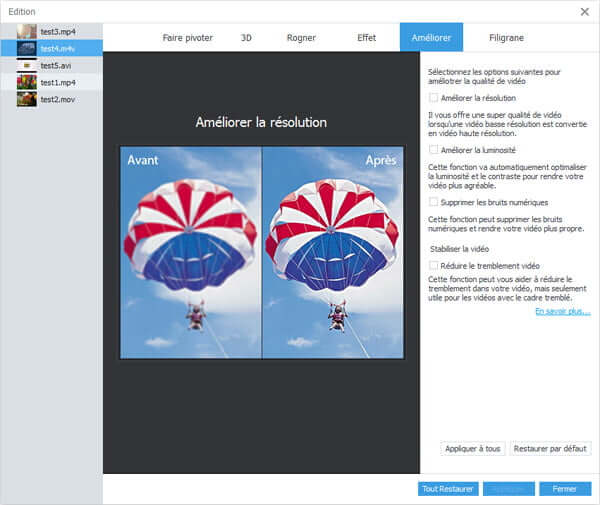Screen dimensions: 600x505
Task: Click the Appliquer à tous button
Action: (471, 449)
